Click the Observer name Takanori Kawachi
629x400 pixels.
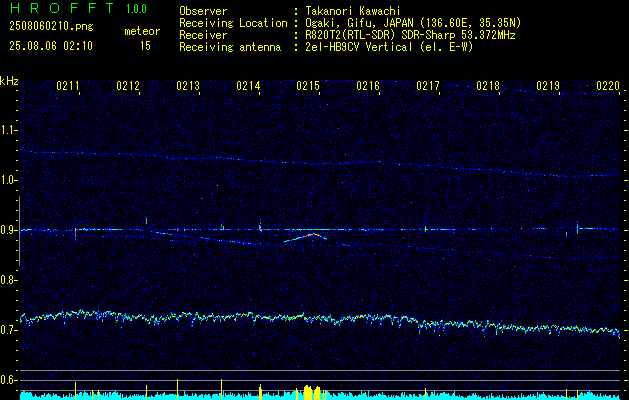(x=353, y=11)
